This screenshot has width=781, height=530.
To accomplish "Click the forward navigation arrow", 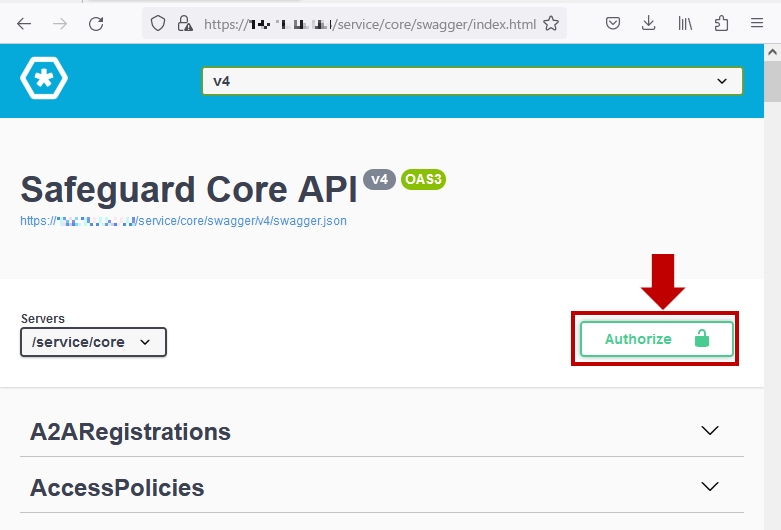I will click(60, 23).
